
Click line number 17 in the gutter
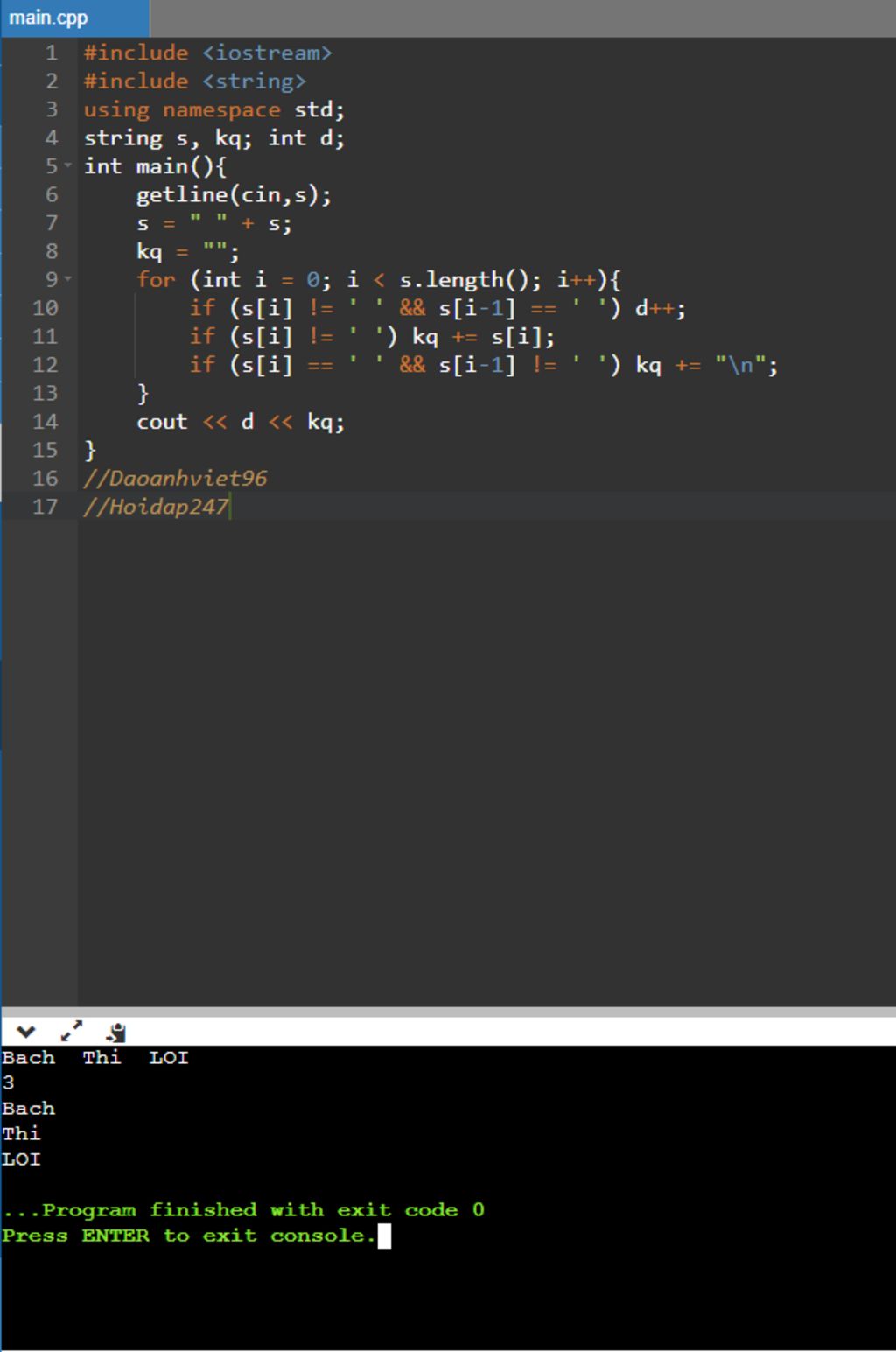click(45, 507)
